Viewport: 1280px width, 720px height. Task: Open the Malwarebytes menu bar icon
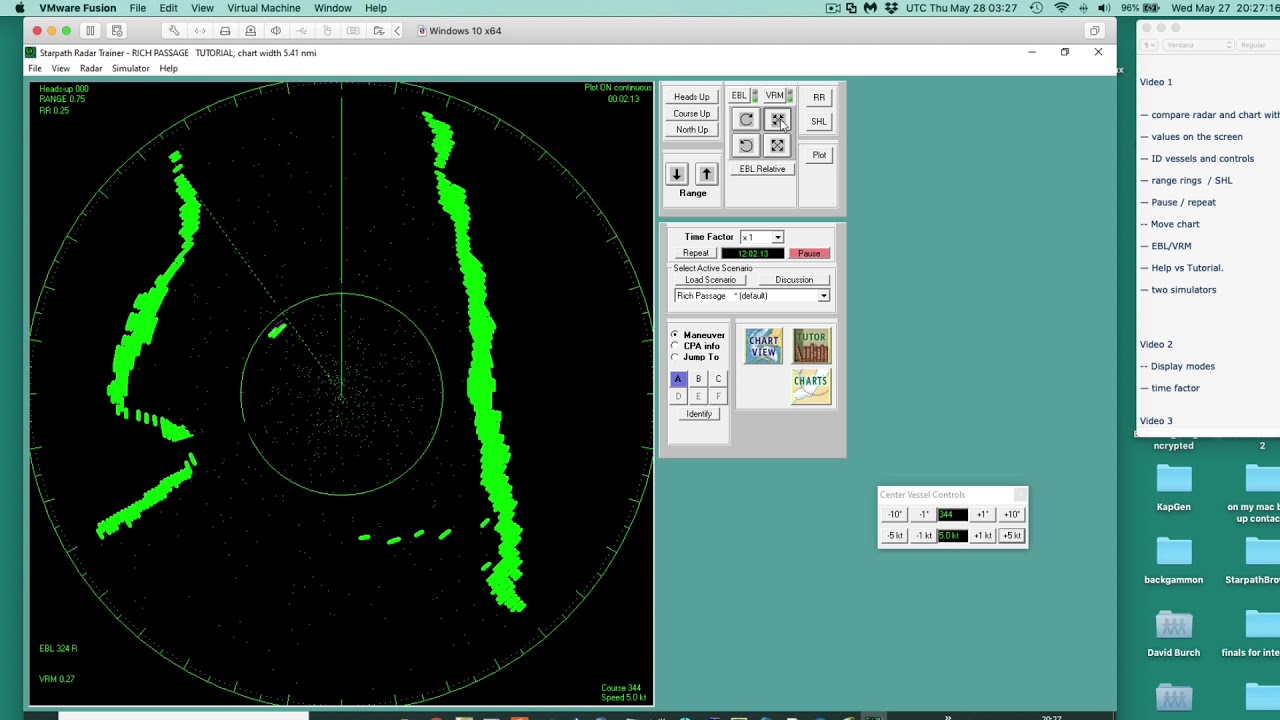[870, 8]
